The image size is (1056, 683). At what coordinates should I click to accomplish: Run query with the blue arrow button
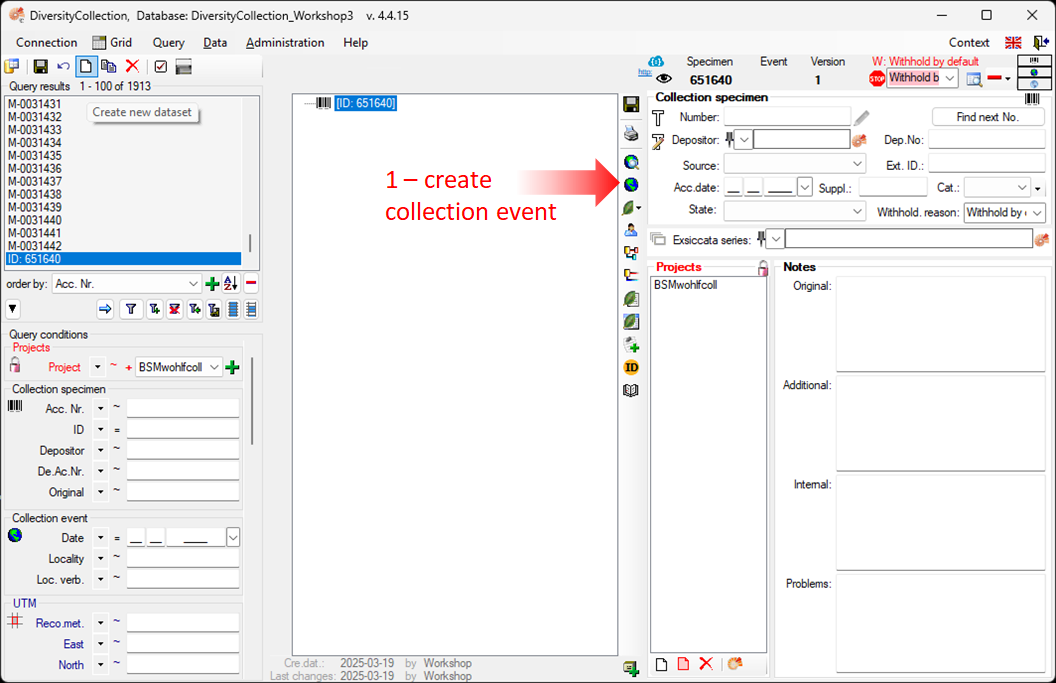(x=105, y=309)
